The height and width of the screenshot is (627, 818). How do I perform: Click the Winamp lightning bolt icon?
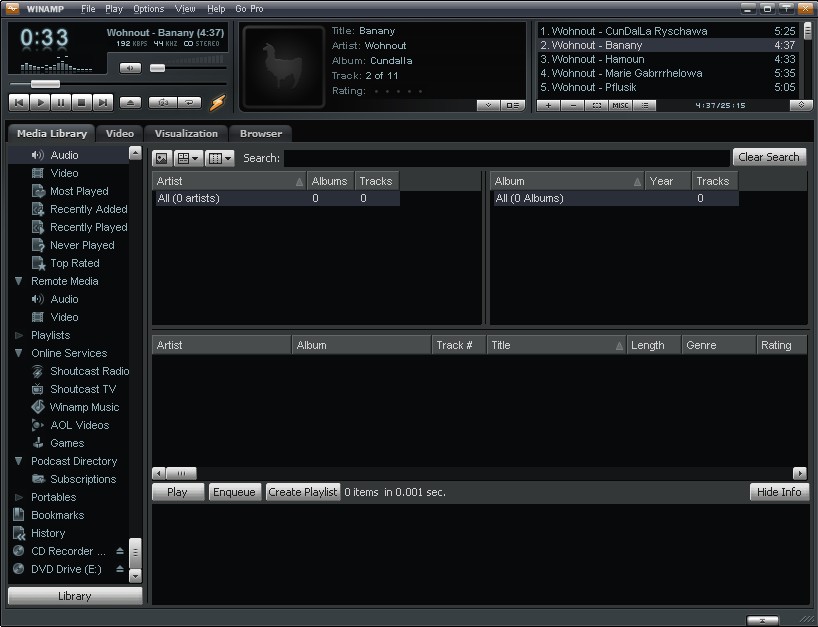[218, 102]
